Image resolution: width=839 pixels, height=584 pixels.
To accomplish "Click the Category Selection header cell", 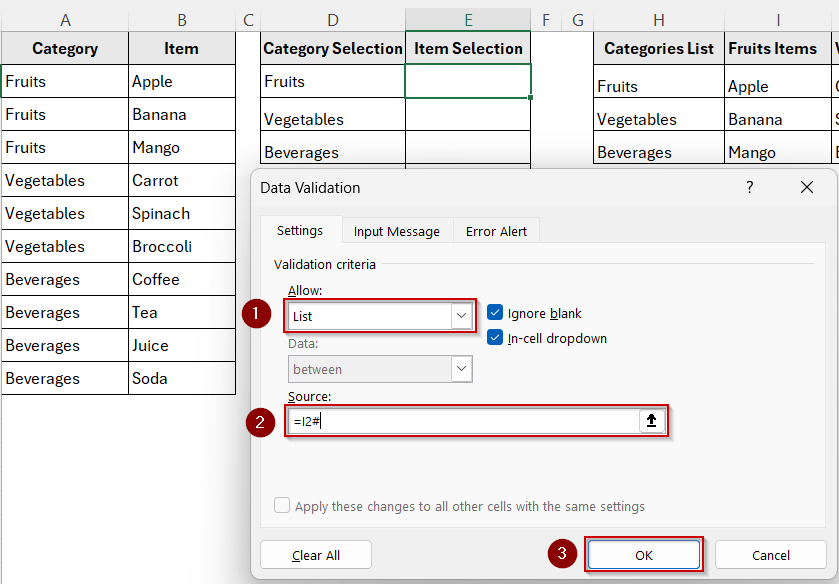I will click(x=333, y=48).
